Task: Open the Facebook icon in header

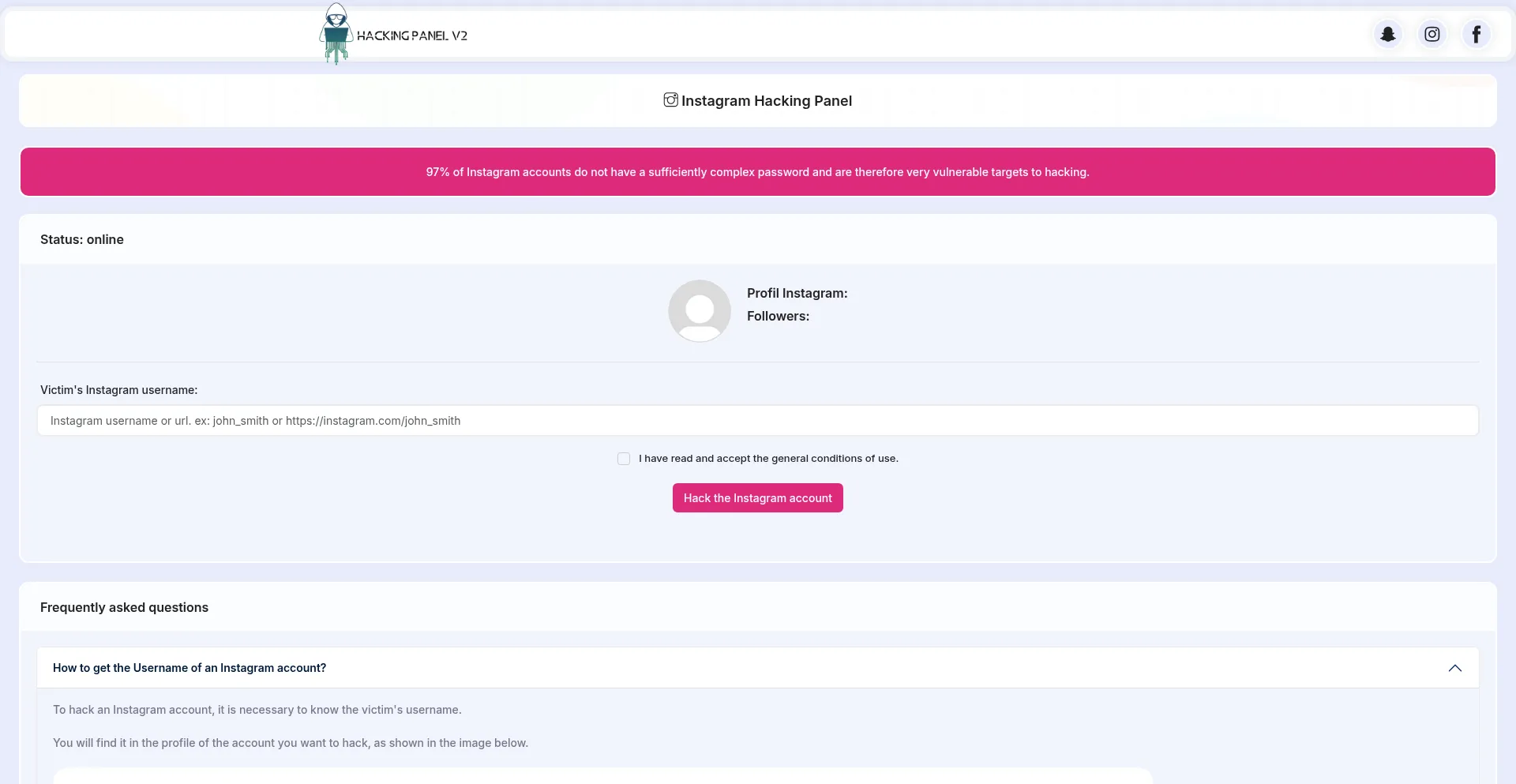Action: point(1476,34)
